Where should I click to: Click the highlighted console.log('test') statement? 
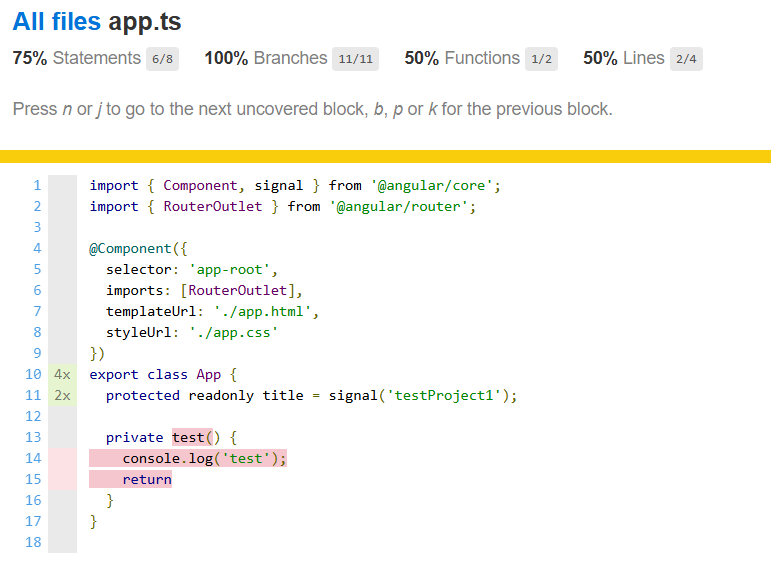204,458
